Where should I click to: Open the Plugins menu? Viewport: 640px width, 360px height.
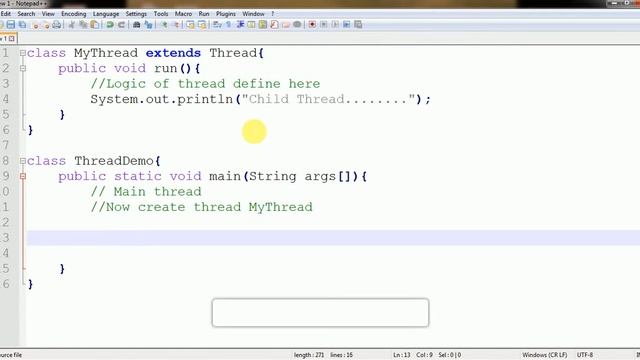226,14
